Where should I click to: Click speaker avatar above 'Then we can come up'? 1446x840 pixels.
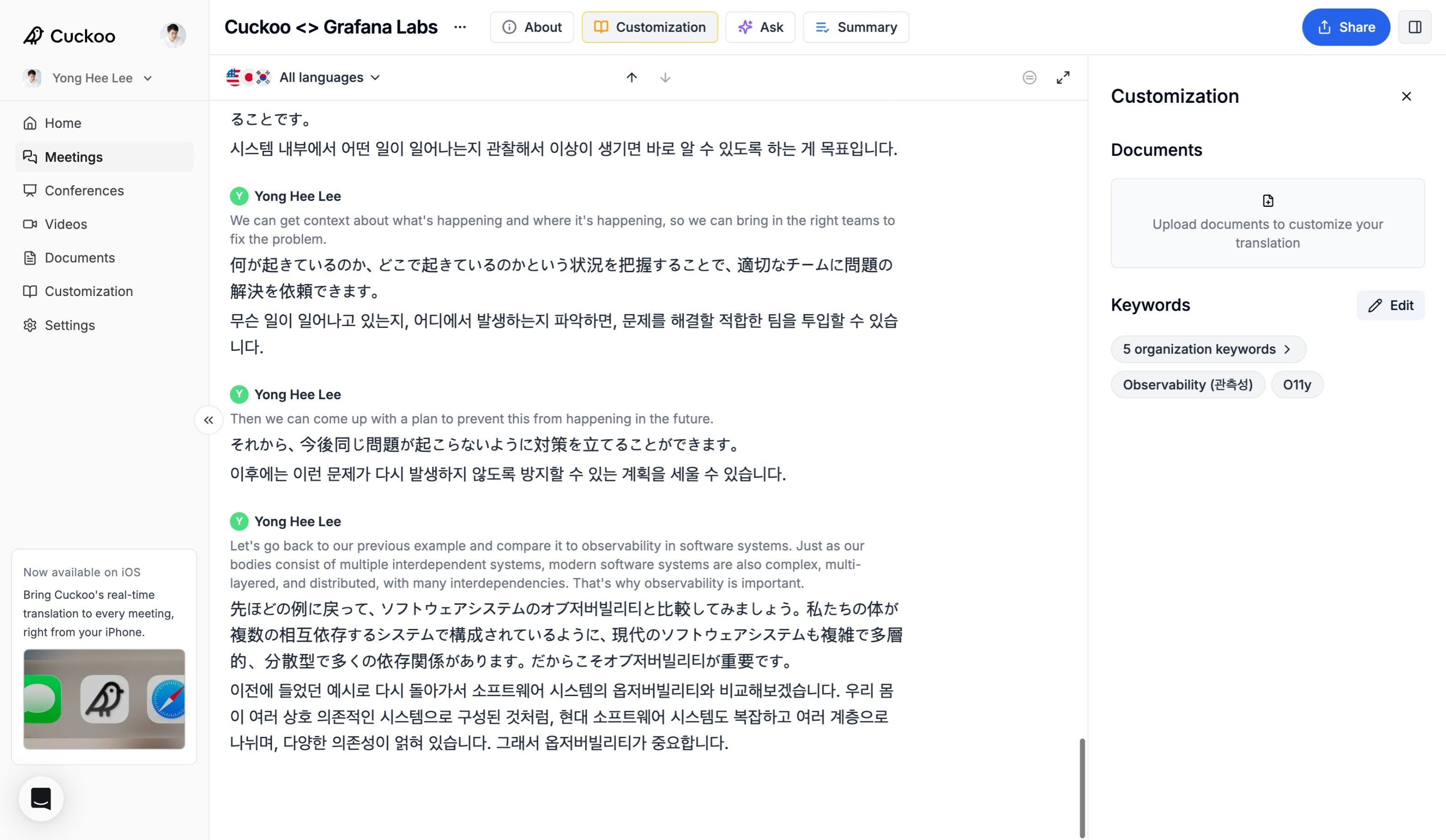coord(239,395)
